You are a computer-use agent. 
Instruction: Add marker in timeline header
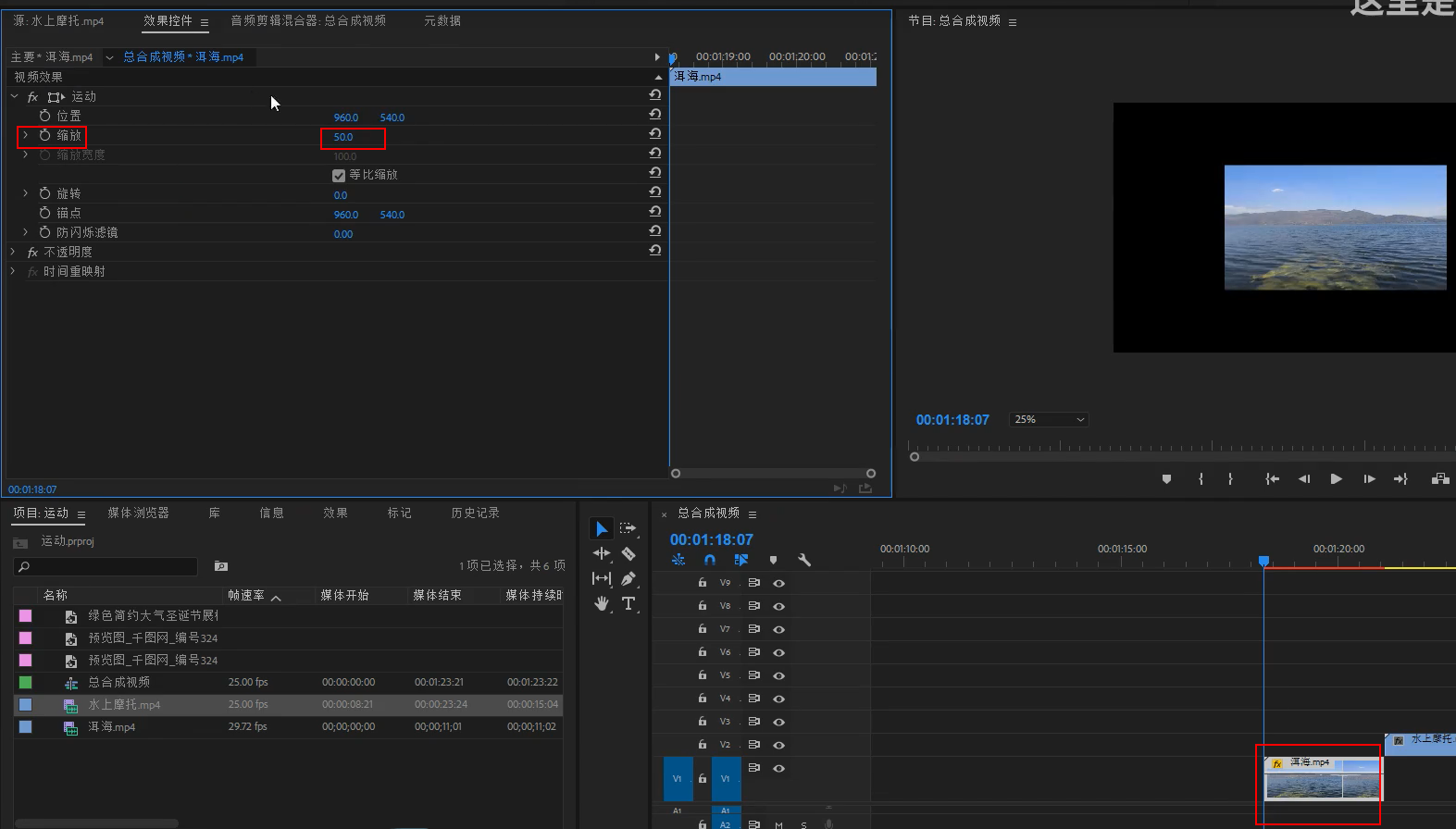pos(773,560)
